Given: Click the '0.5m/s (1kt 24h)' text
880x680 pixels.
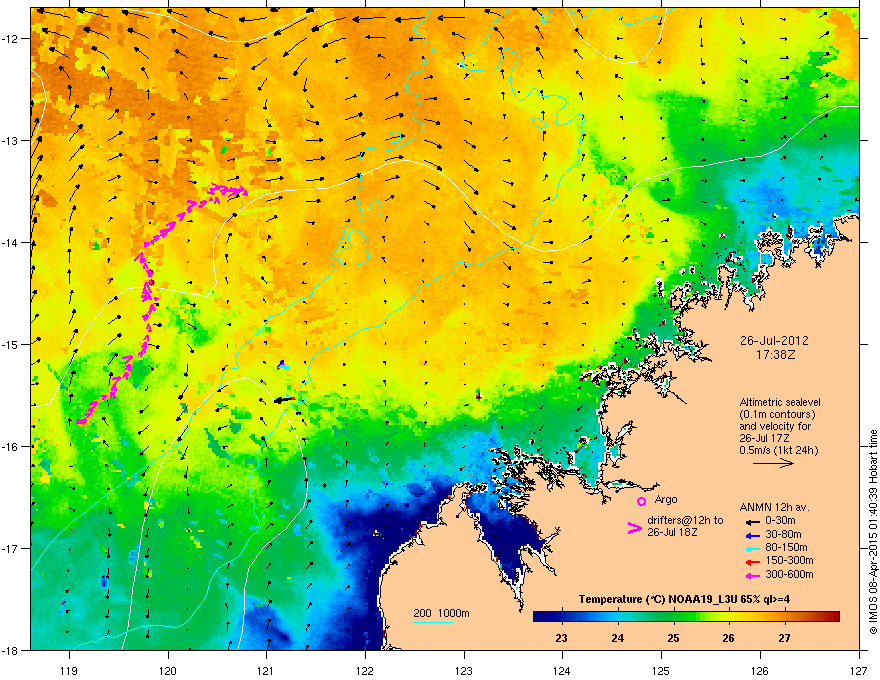Looking at the screenshot, I should coord(778,451).
